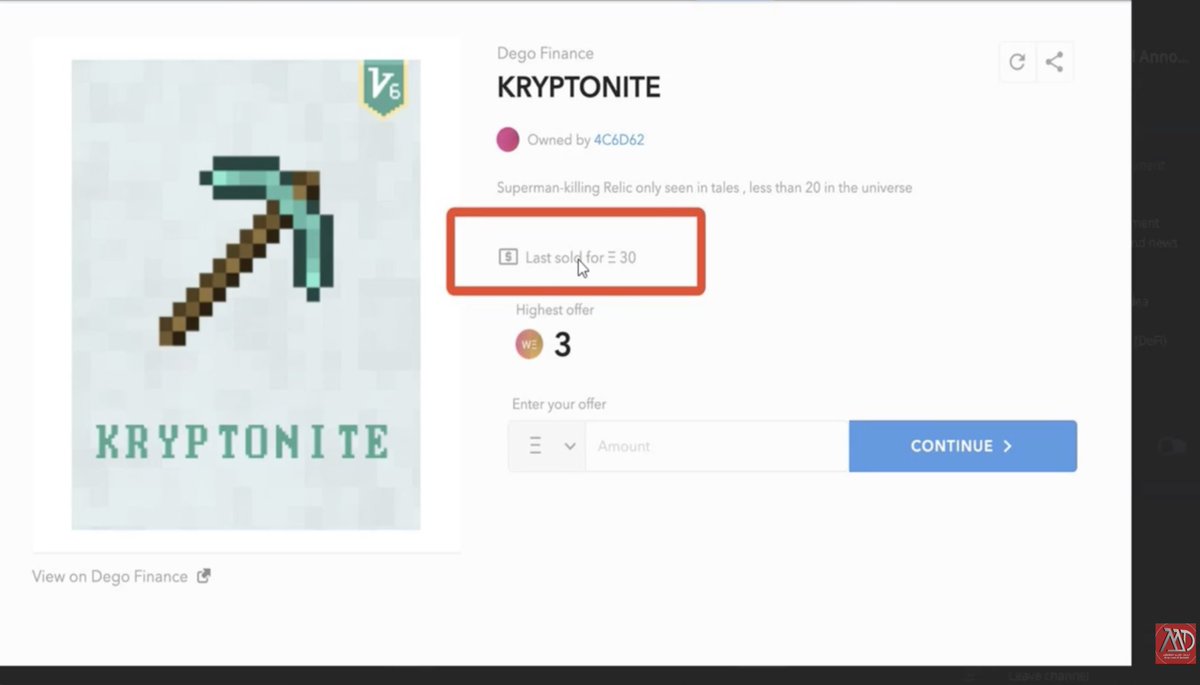The height and width of the screenshot is (685, 1200).
Task: Click the 'Highest offer' label
Action: pyautogui.click(x=555, y=310)
